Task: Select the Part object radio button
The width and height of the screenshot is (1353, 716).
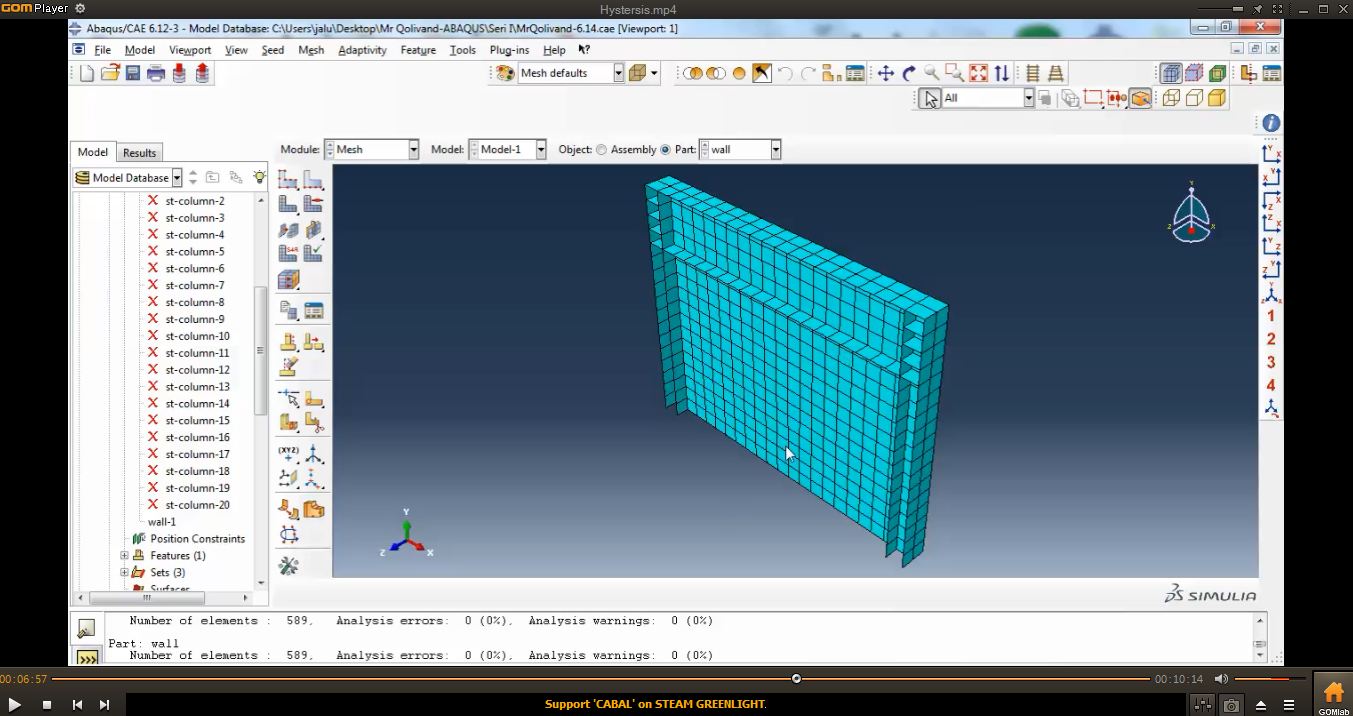Action: pos(665,150)
